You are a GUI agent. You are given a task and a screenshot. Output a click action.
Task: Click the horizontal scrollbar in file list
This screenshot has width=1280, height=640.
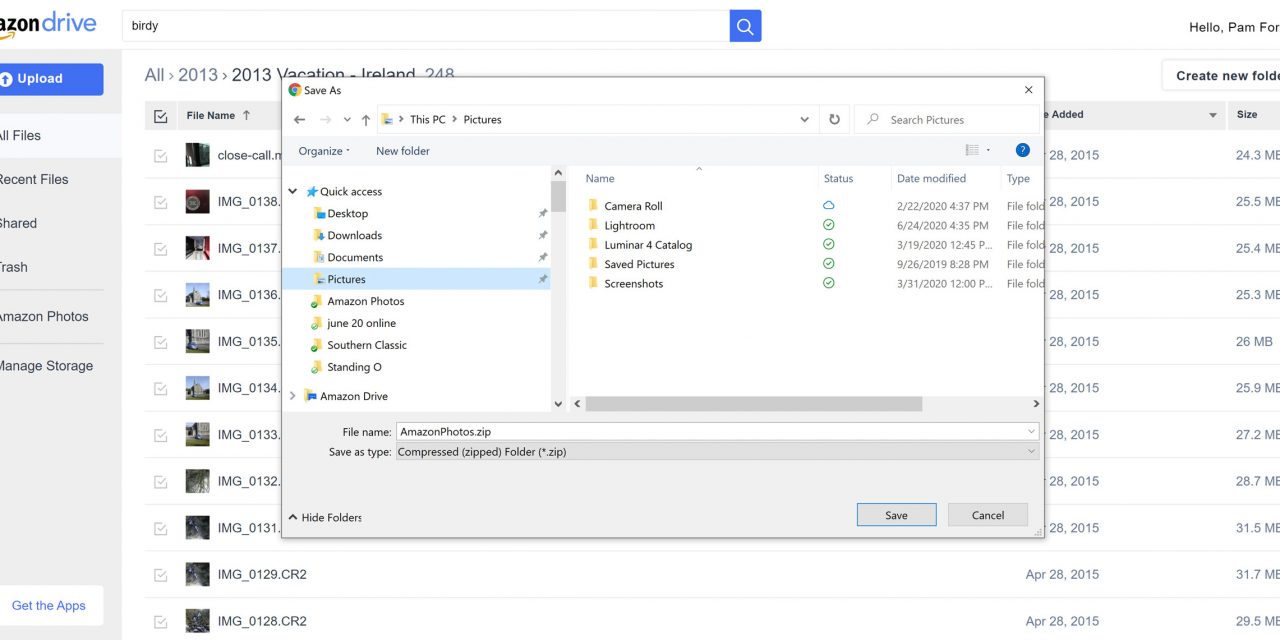click(753, 404)
